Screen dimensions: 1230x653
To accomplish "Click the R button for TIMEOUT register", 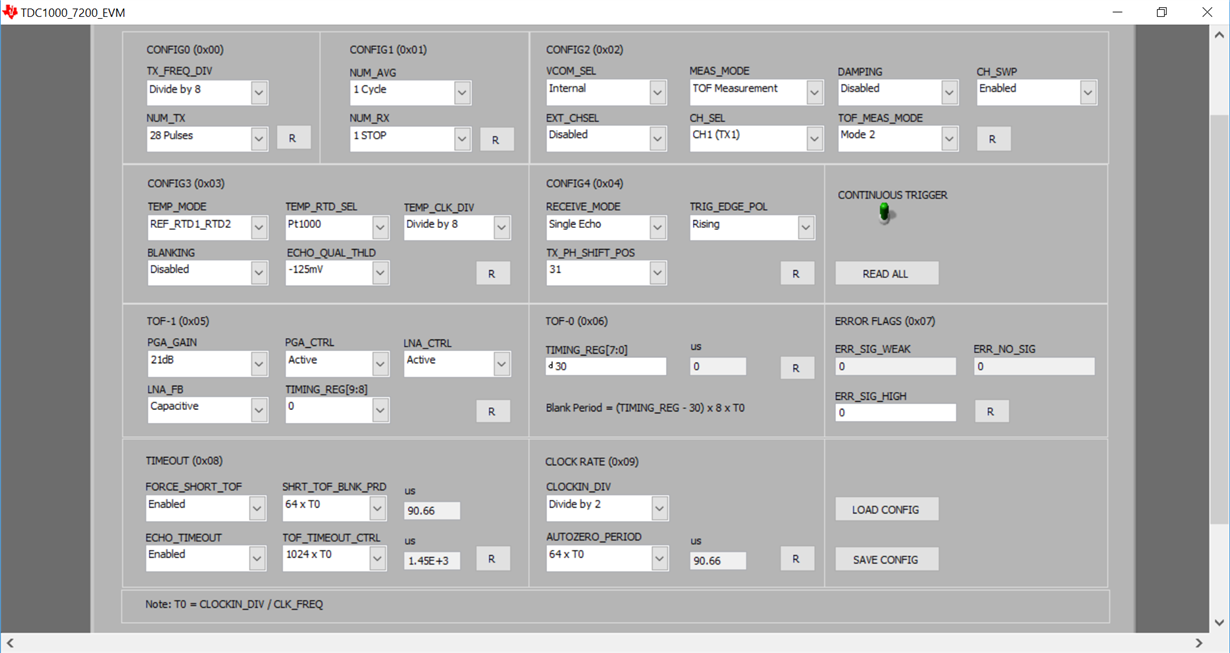I will 493,559.
